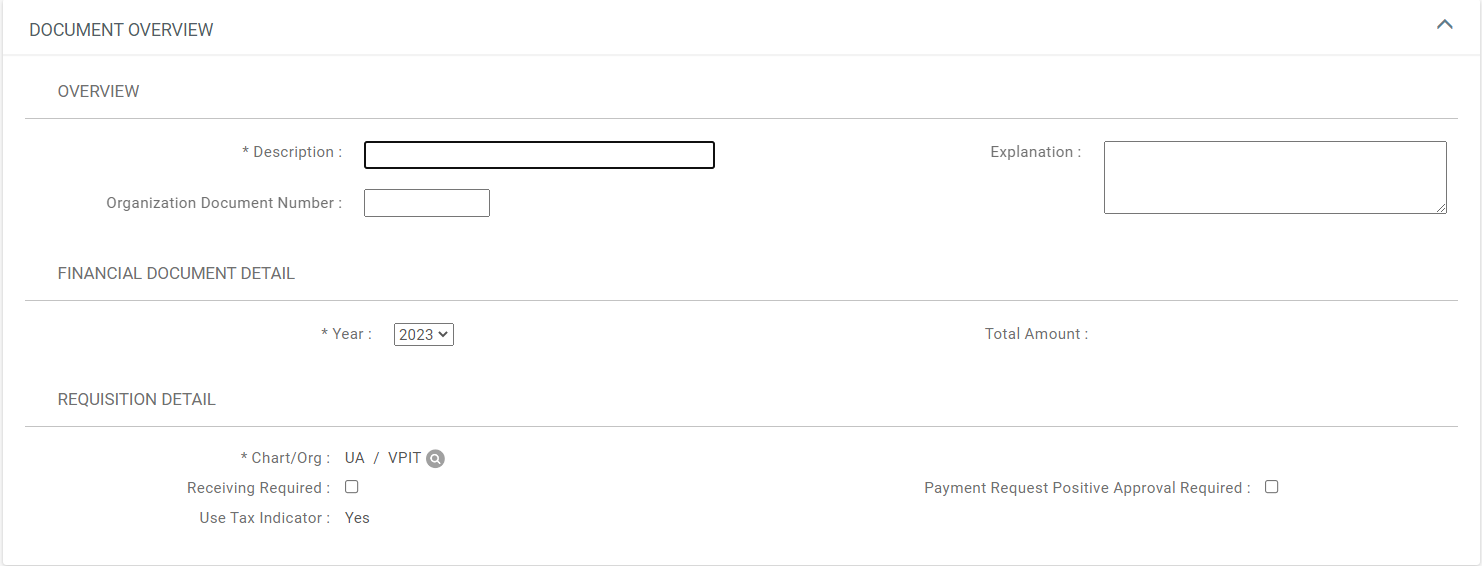Click the VPIT organization code
Screen dimensions: 1482x566
404,458
